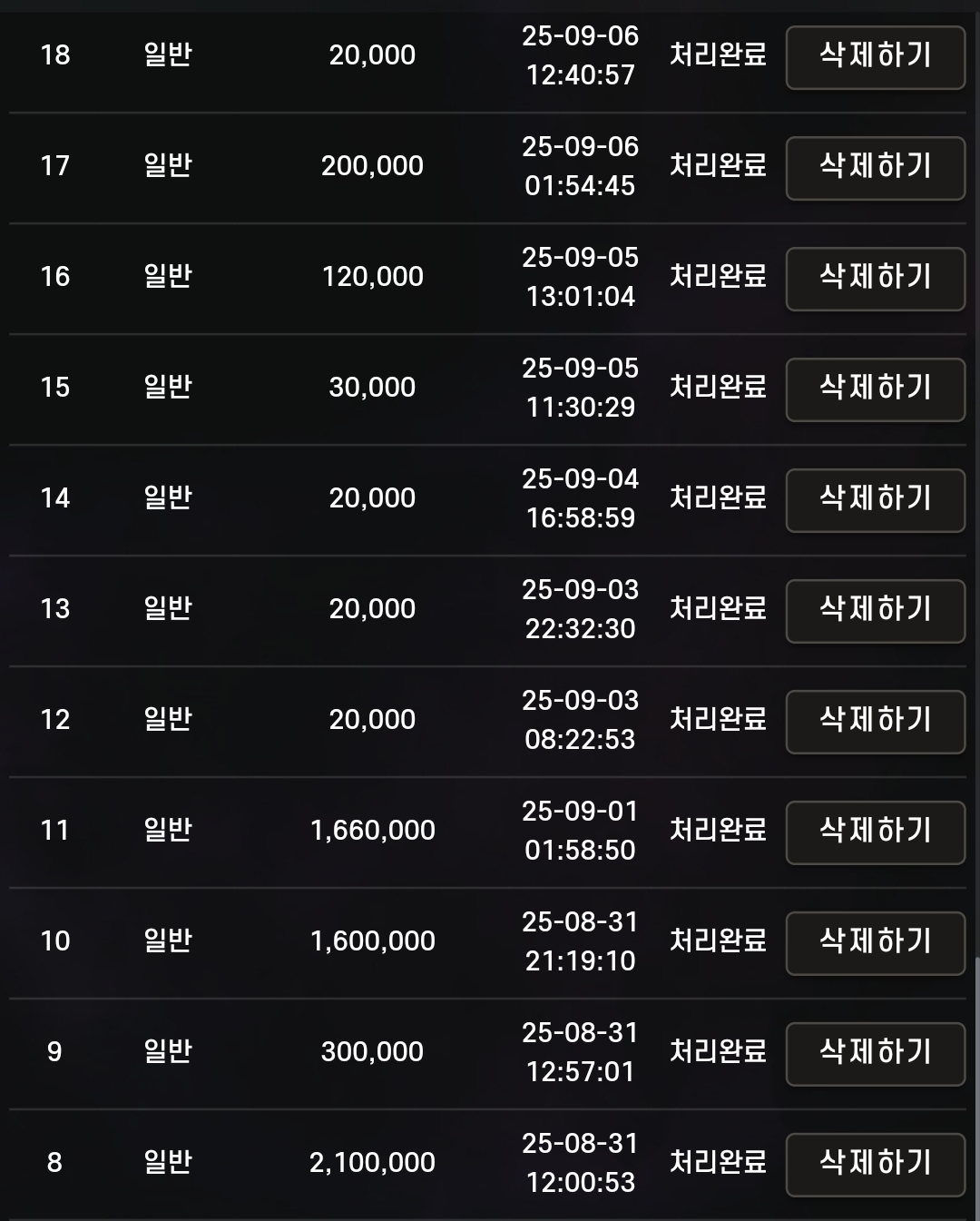Select date 25-09-01 01:58:50 cell
The image size is (980, 1221).
[580, 831]
